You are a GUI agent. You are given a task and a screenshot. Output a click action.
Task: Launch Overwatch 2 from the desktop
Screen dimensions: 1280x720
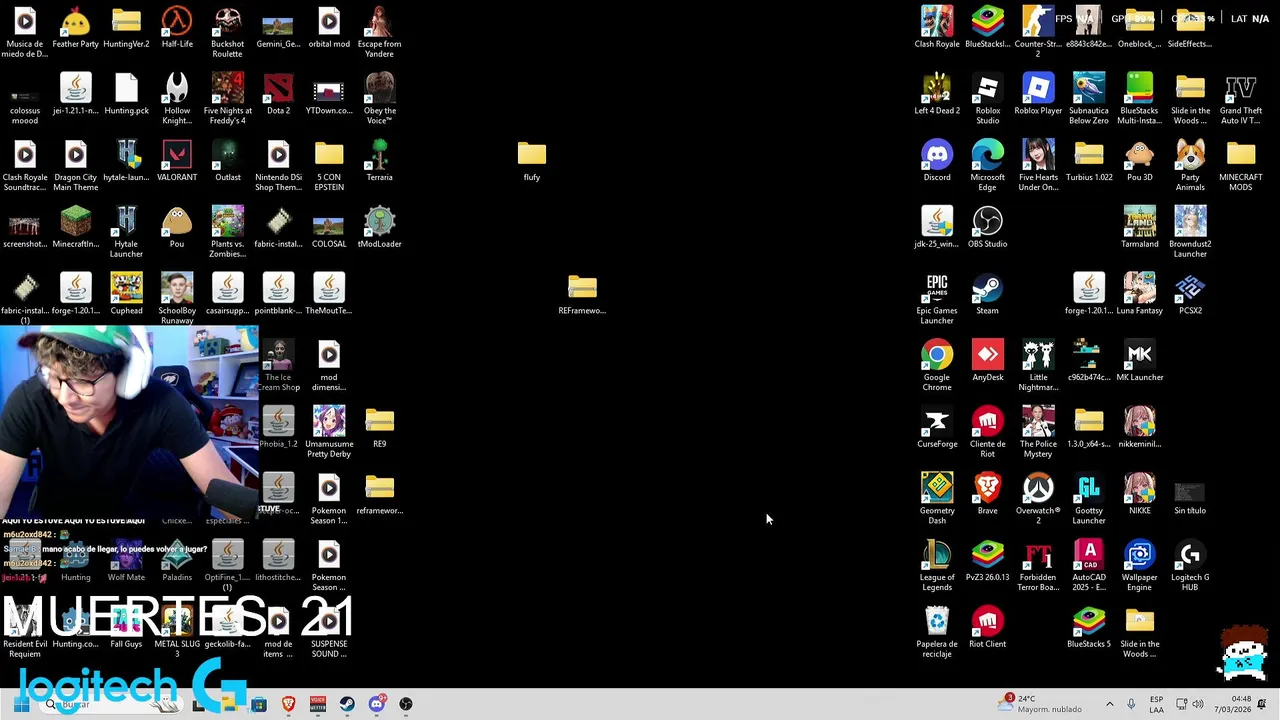[x=1038, y=499]
